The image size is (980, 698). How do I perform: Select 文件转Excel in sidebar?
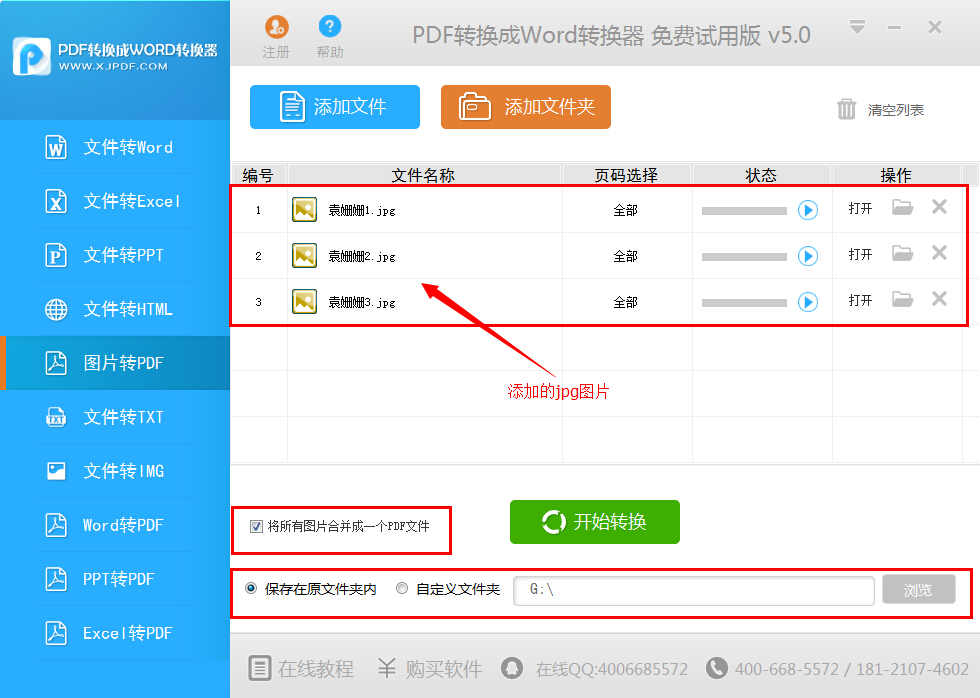point(115,201)
